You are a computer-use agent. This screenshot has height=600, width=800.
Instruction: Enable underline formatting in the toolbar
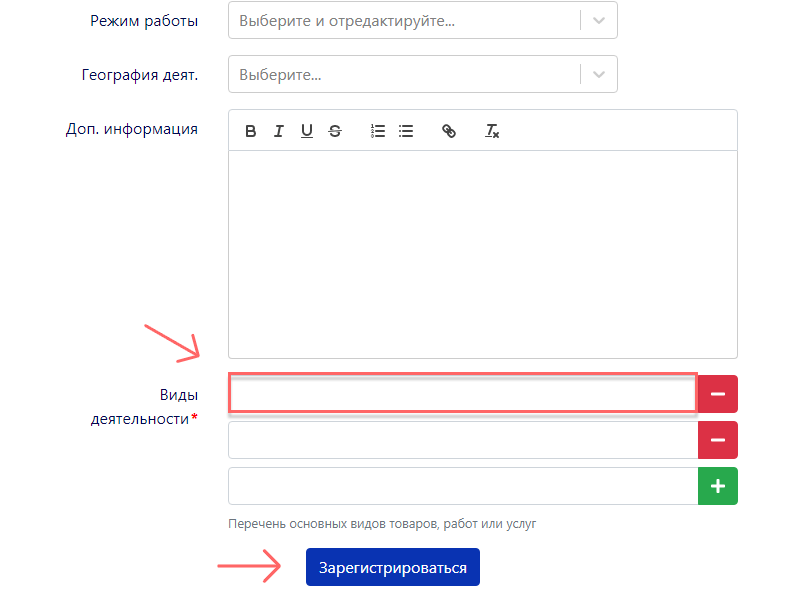(x=307, y=131)
